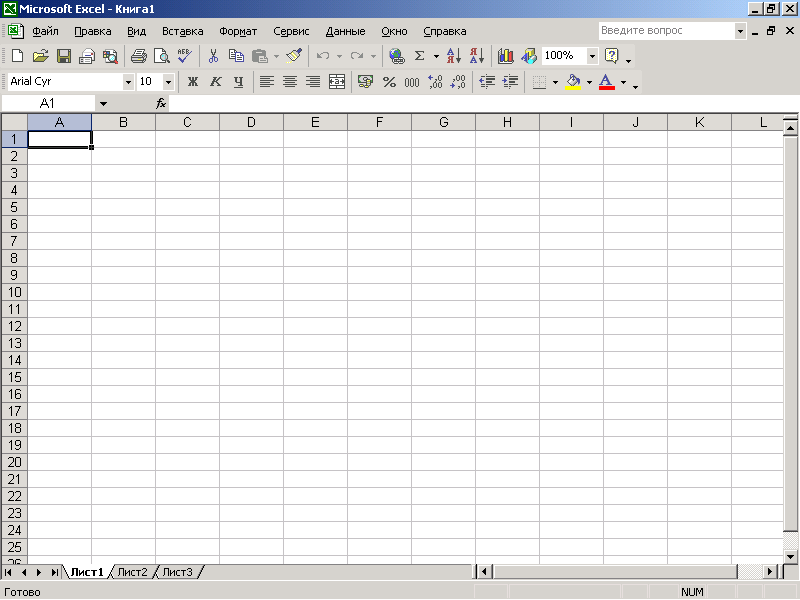Screen dimensions: 800x600
Task: Switch to the Лист3 sheet tab
Action: point(177,572)
